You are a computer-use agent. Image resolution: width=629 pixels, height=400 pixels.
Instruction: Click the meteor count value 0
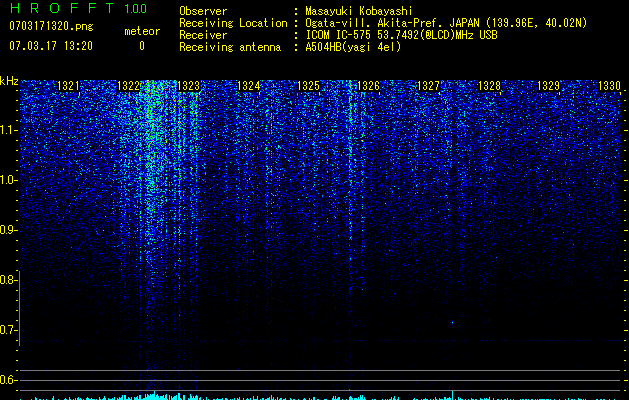142,46
